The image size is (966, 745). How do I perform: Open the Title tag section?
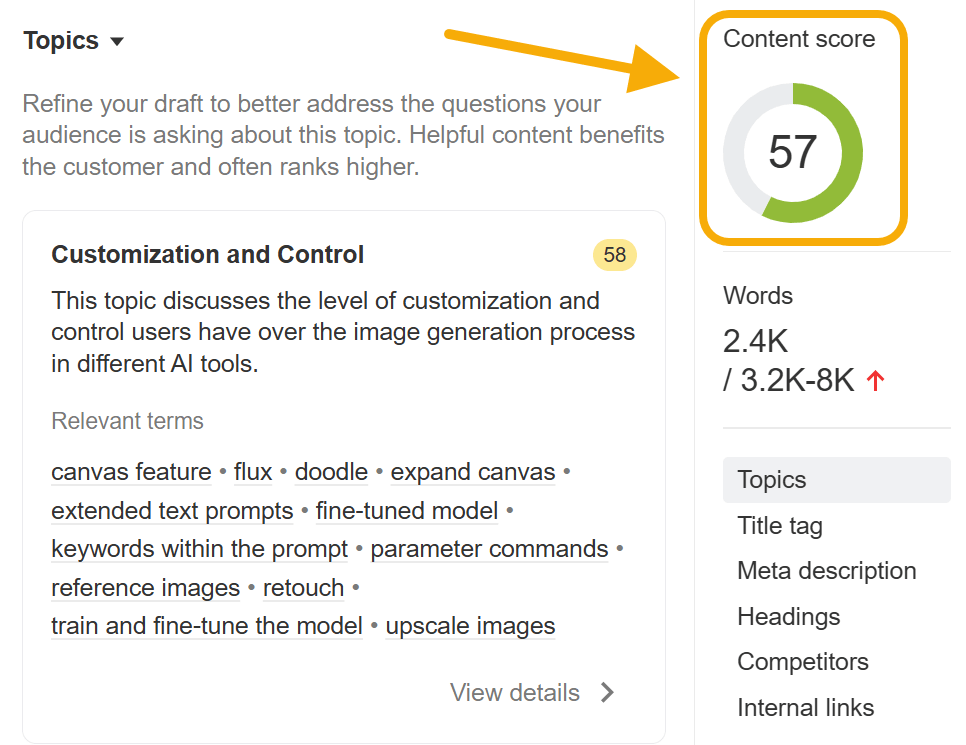point(780,526)
